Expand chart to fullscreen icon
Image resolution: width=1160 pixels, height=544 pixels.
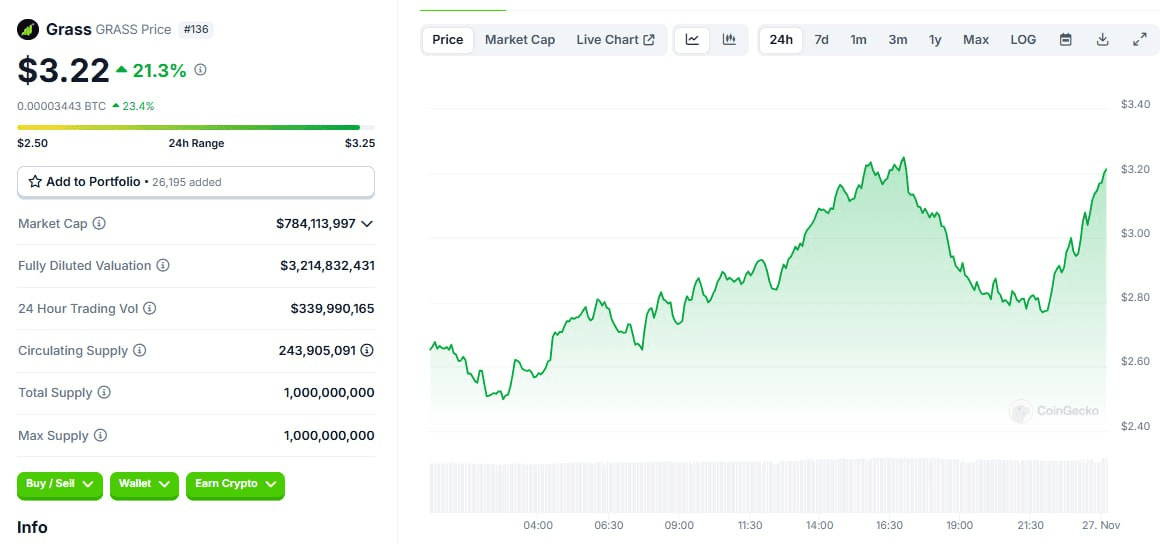click(x=1139, y=40)
